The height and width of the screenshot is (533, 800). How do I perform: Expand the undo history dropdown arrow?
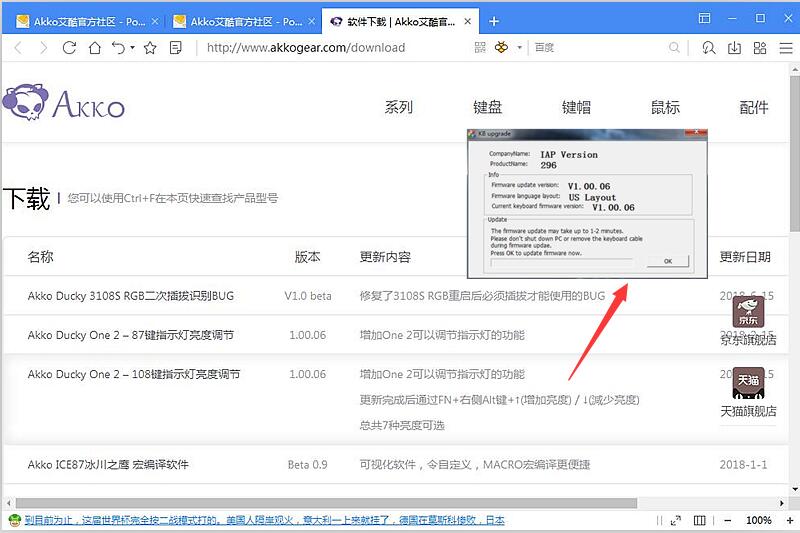pos(133,47)
